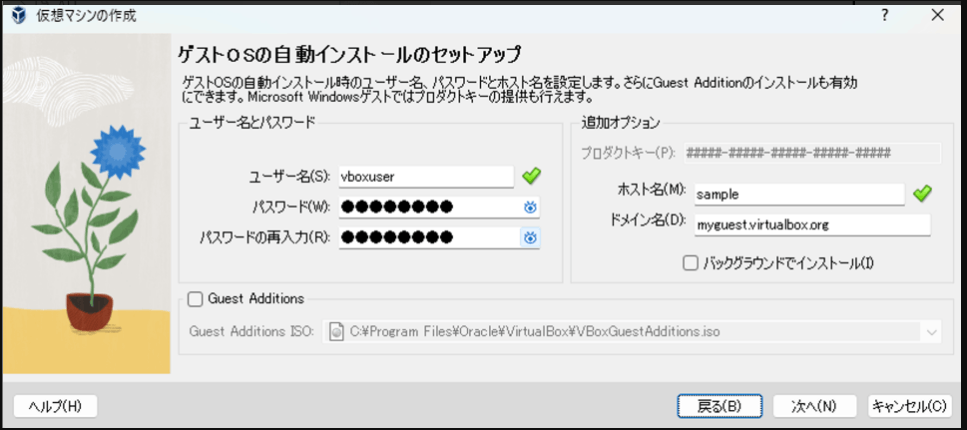Click the VirtualBox icon in the title bar
Image resolution: width=967 pixels, height=430 pixels.
tap(20, 15)
